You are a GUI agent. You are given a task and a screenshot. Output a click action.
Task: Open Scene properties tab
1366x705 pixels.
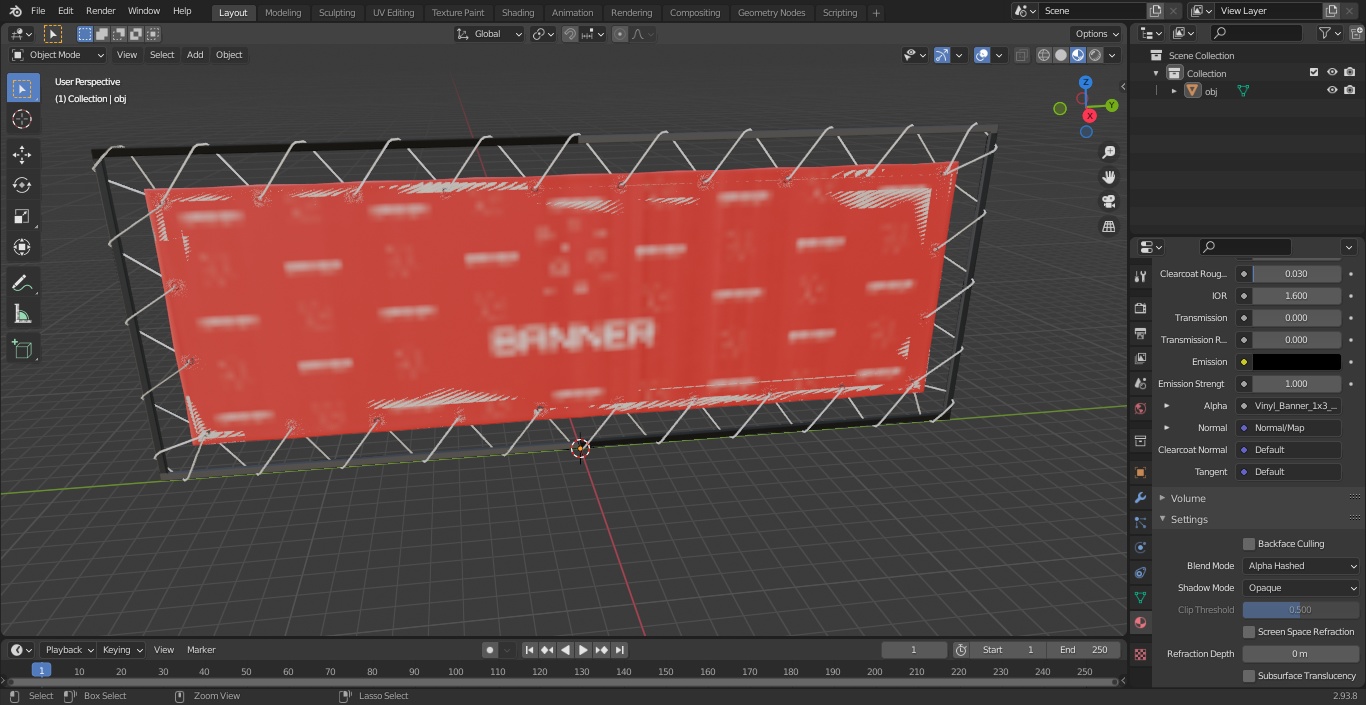point(1140,383)
